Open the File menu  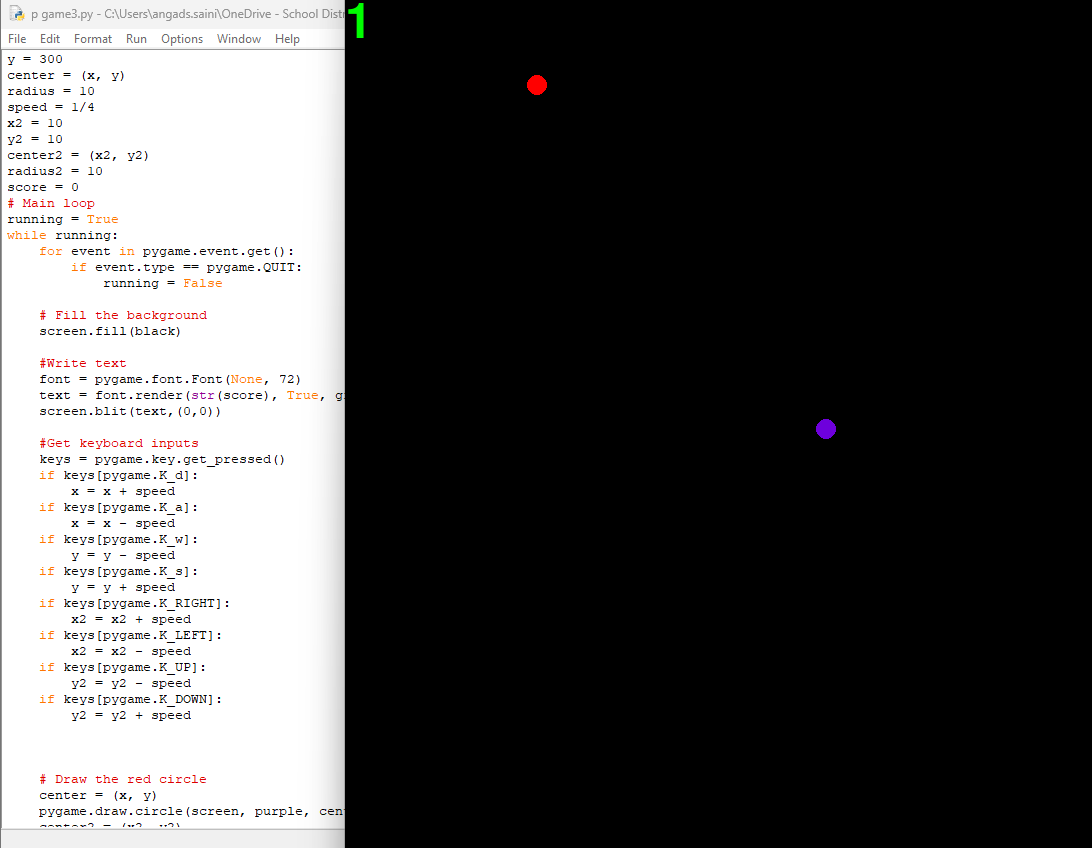pos(17,39)
